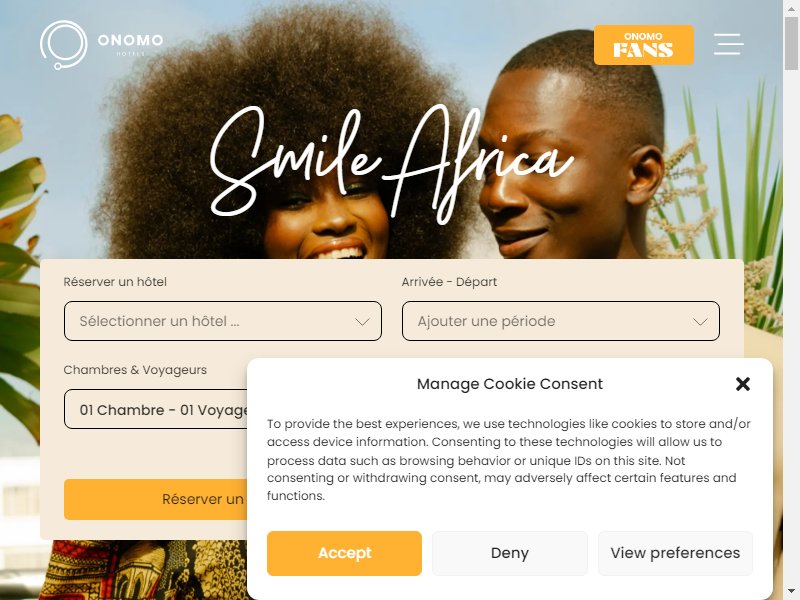800x600 pixels.
Task: Click the page vertical scrollbar thumb
Action: (791, 43)
